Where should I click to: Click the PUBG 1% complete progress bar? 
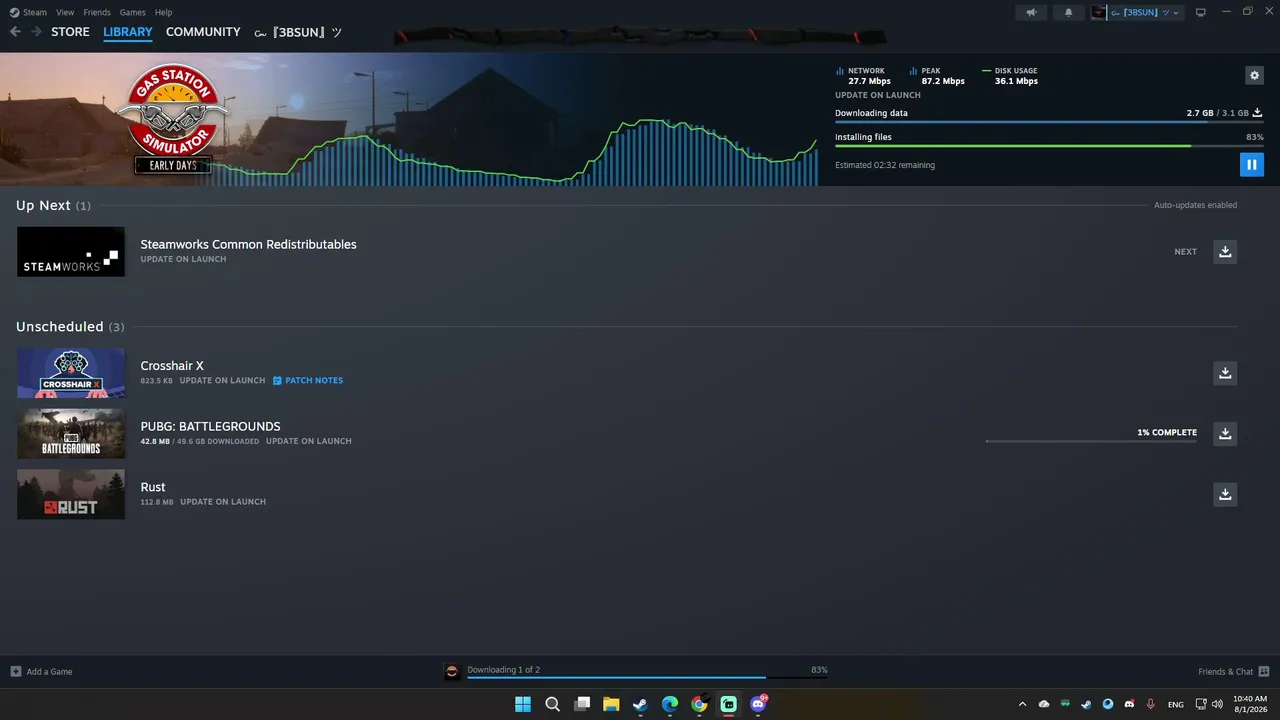tap(1091, 441)
